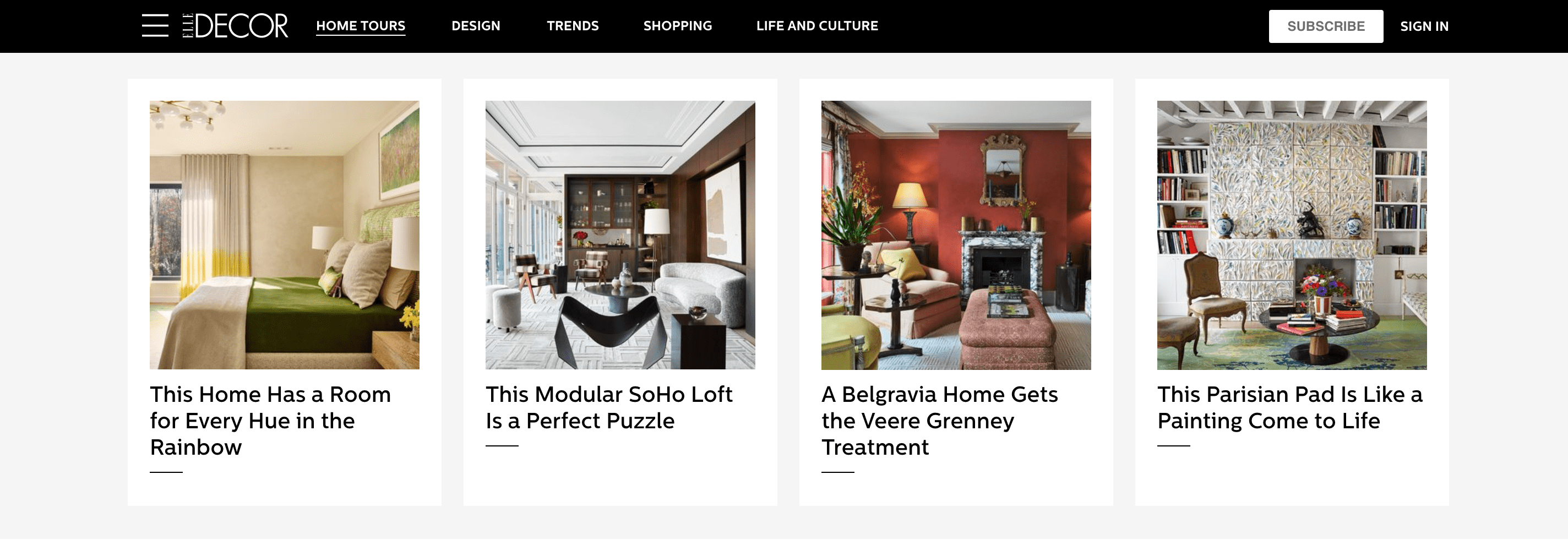Open the hamburger menu icon
Image resolution: width=1568 pixels, height=545 pixels.
155,25
